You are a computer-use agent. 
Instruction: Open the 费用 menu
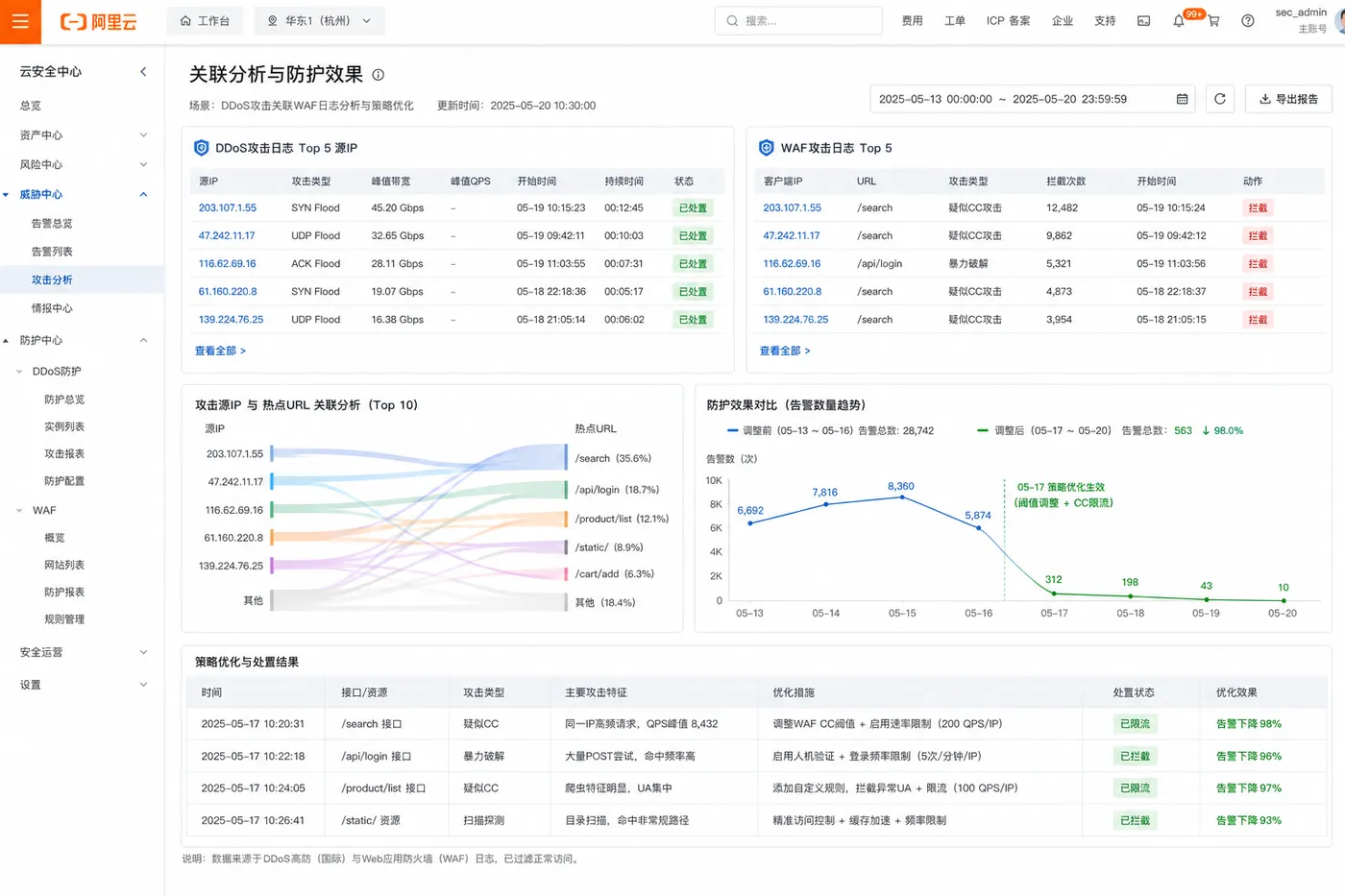tap(912, 21)
